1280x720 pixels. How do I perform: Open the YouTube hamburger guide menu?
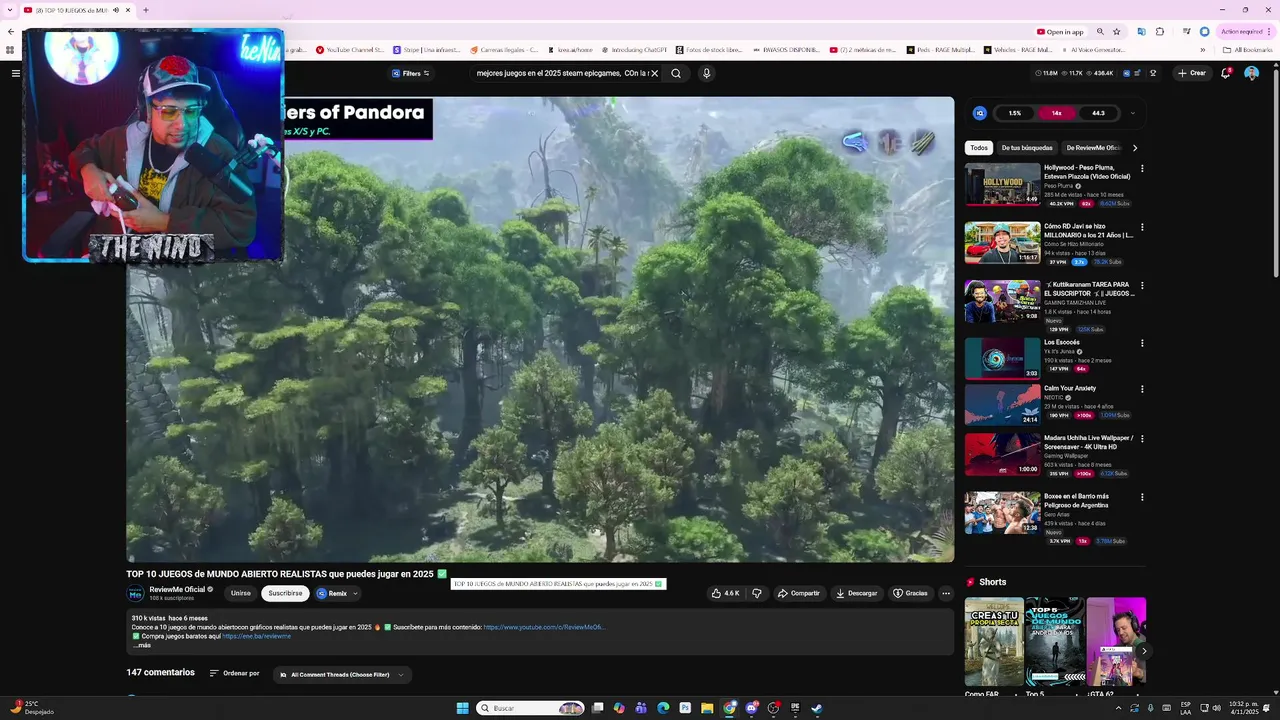(15, 73)
